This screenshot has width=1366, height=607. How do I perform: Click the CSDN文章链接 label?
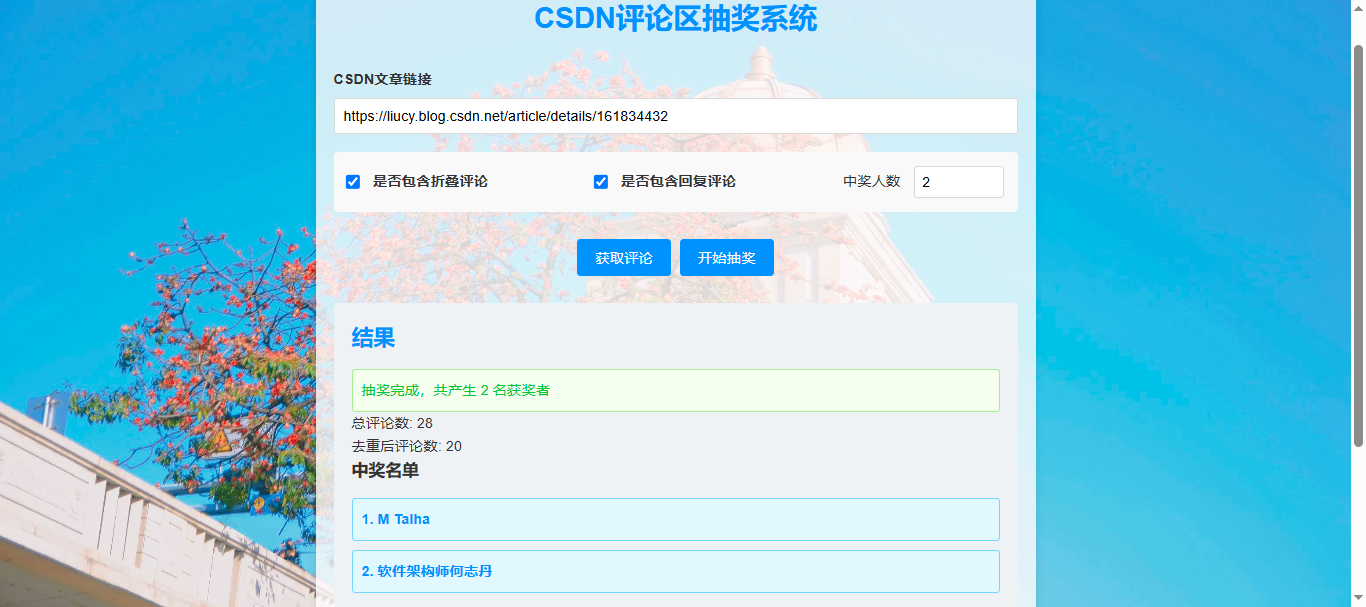(x=383, y=79)
